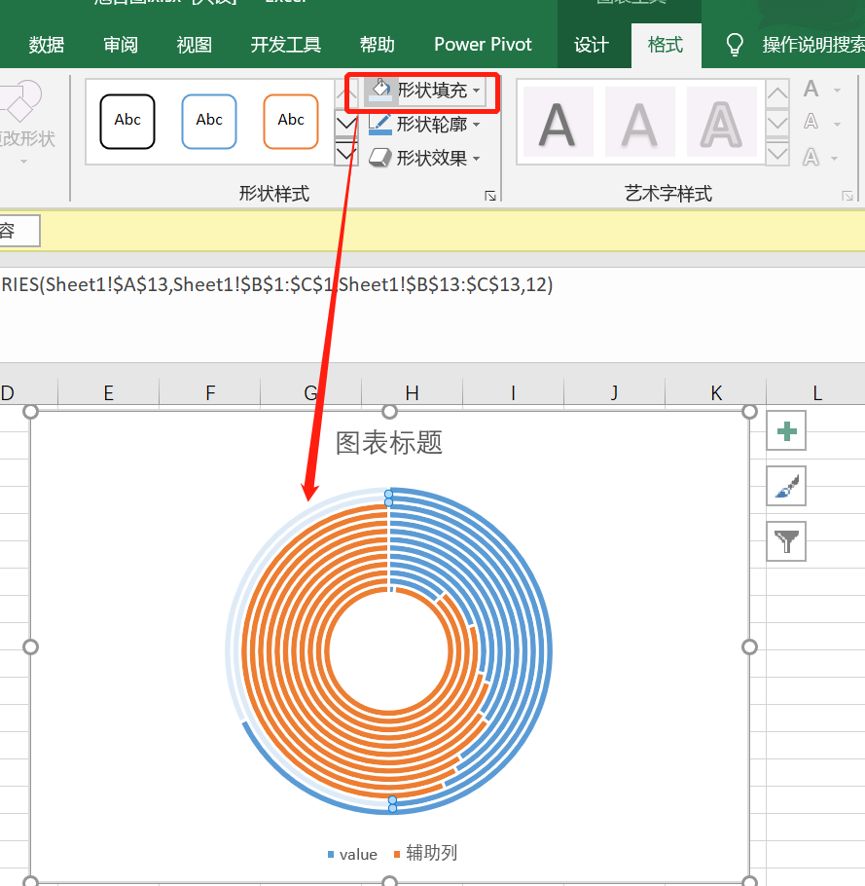This screenshot has width=865, height=886.
Task: Open the 设计 chart tools tab
Action: (592, 45)
